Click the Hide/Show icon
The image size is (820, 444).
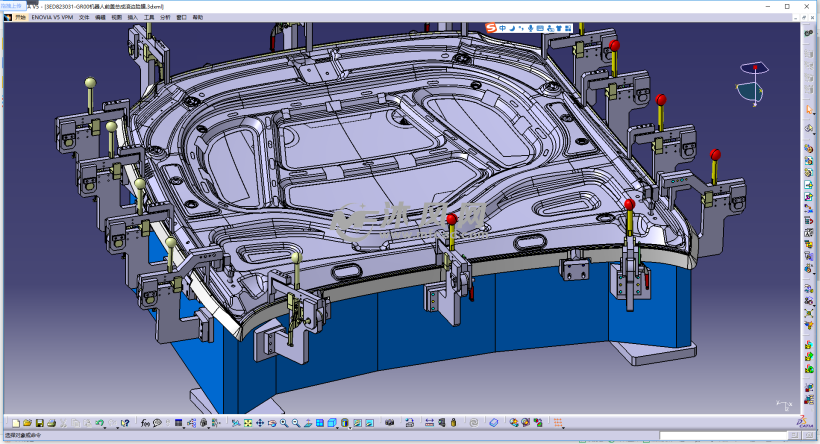click(357, 423)
